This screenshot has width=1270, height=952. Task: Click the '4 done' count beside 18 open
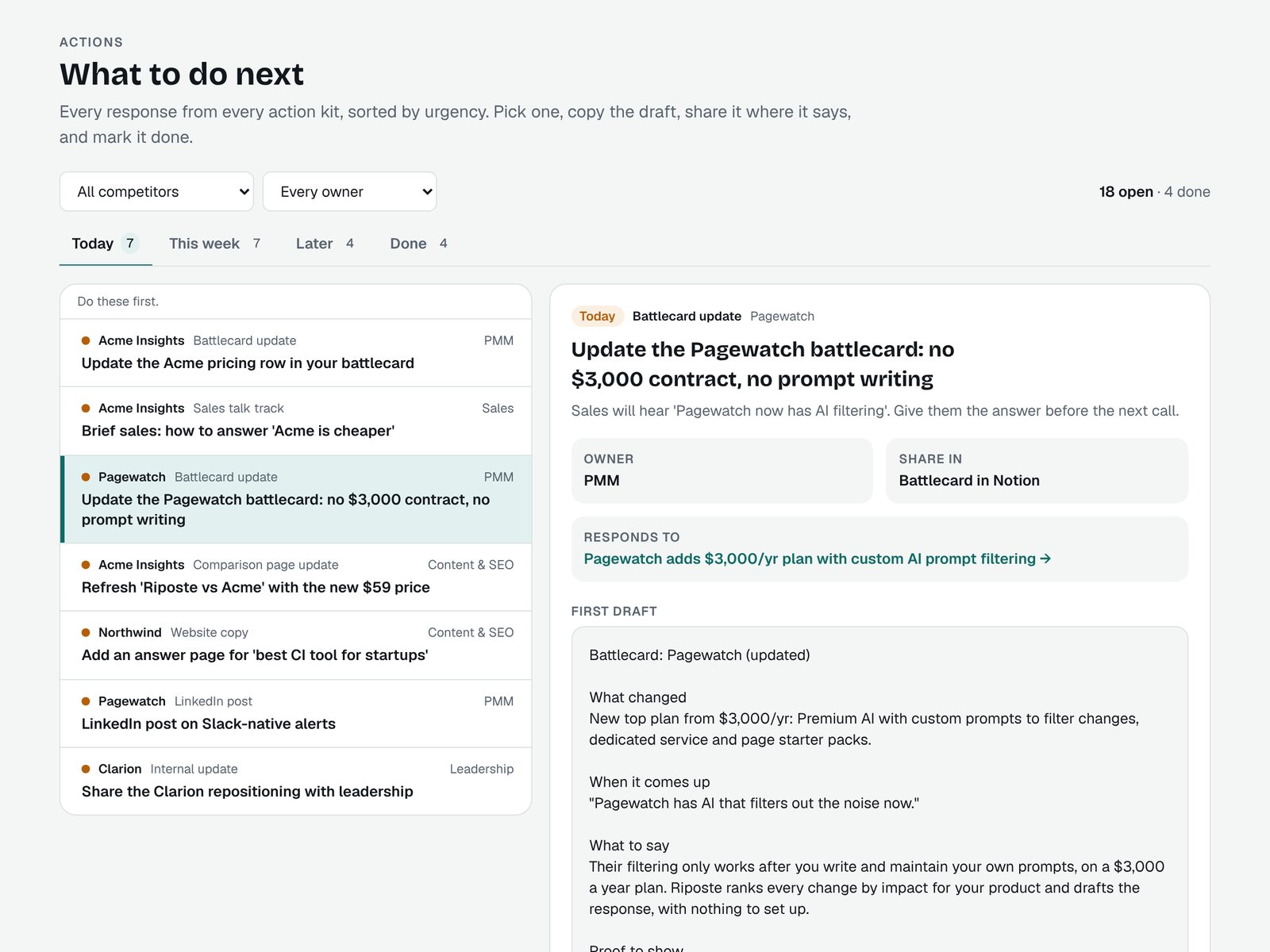pos(1187,192)
